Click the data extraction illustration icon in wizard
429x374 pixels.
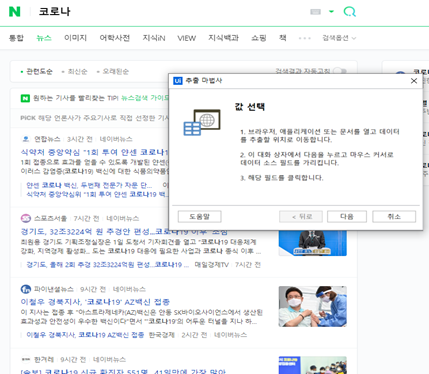click(202, 122)
